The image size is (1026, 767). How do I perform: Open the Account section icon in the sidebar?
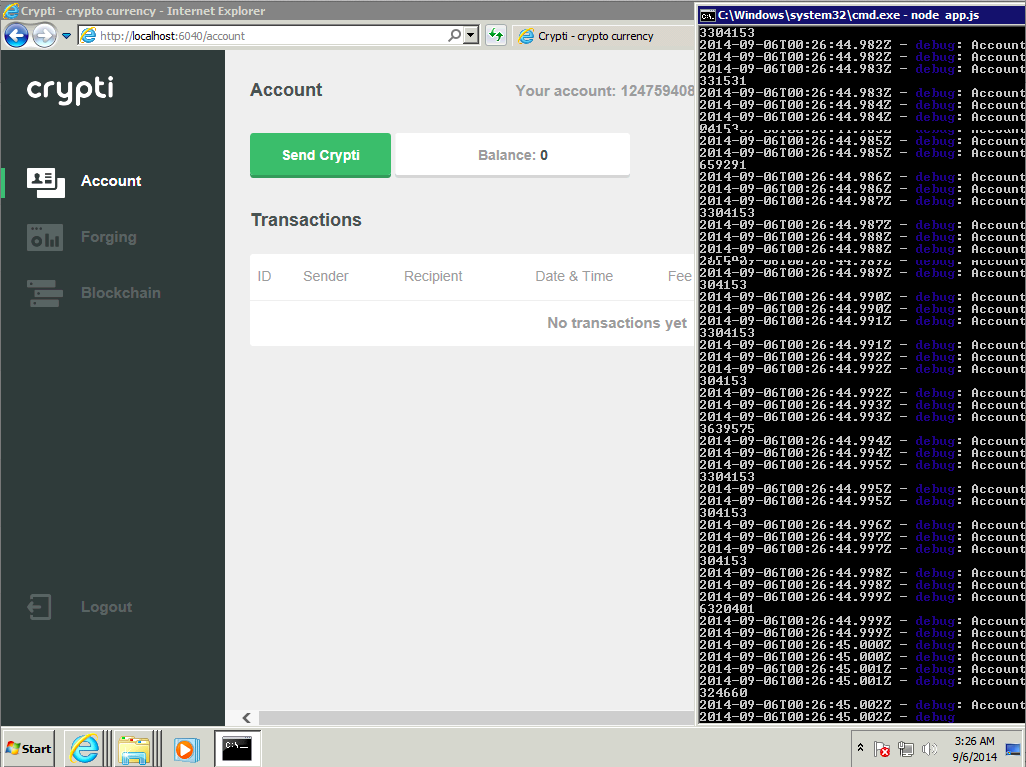(46, 183)
